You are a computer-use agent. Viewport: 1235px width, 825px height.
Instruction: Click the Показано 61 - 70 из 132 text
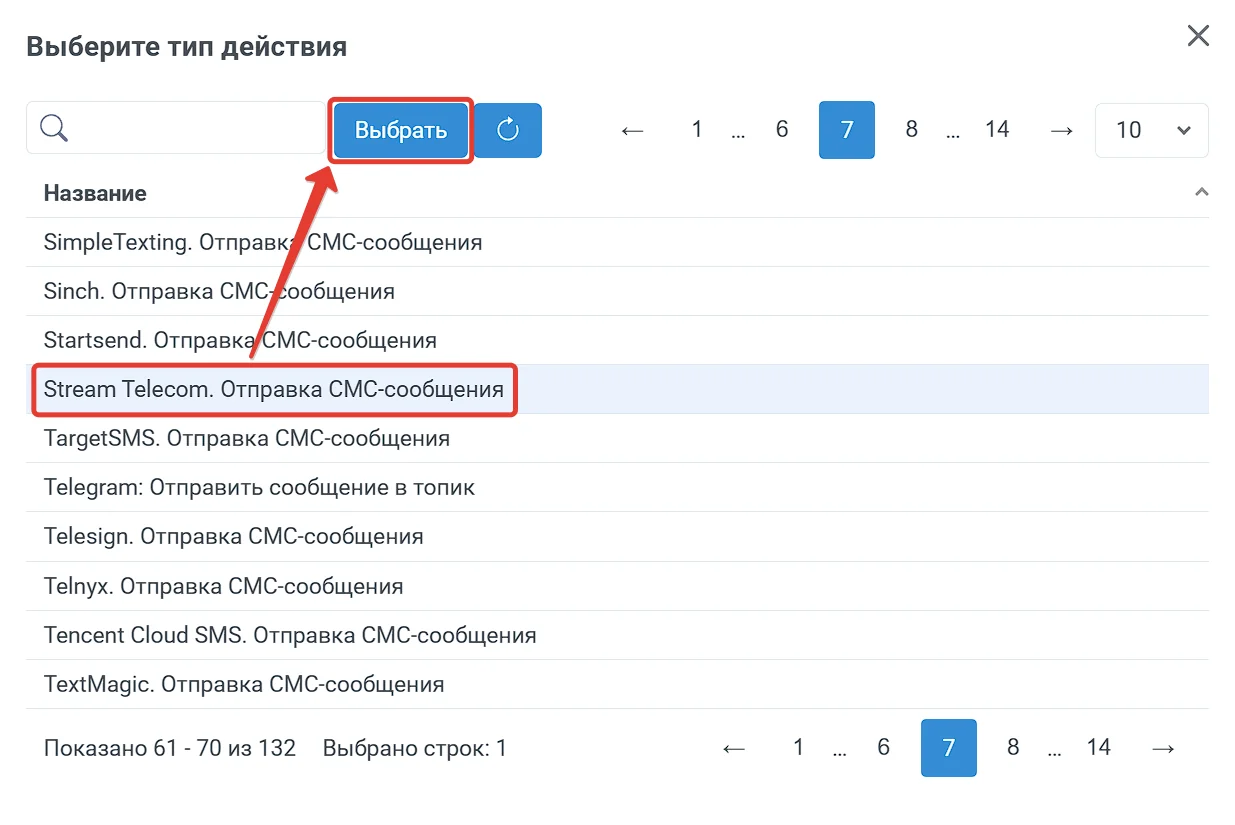170,748
